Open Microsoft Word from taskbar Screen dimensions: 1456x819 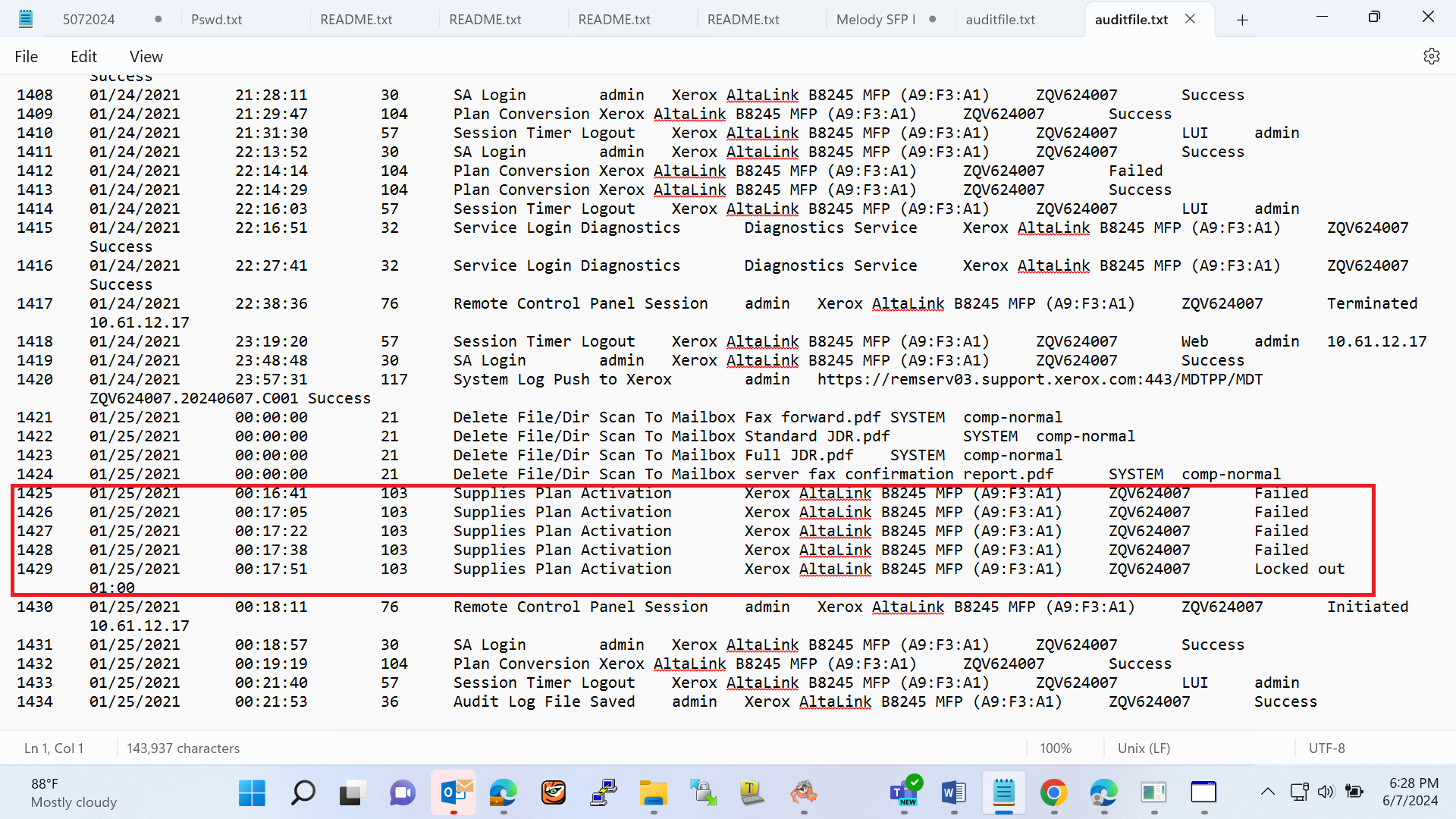click(953, 793)
